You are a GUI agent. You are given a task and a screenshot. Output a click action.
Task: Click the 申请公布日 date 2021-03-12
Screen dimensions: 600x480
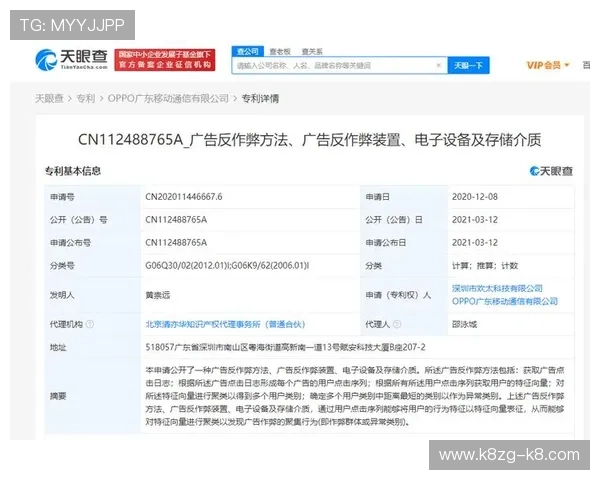pyautogui.click(x=475, y=243)
